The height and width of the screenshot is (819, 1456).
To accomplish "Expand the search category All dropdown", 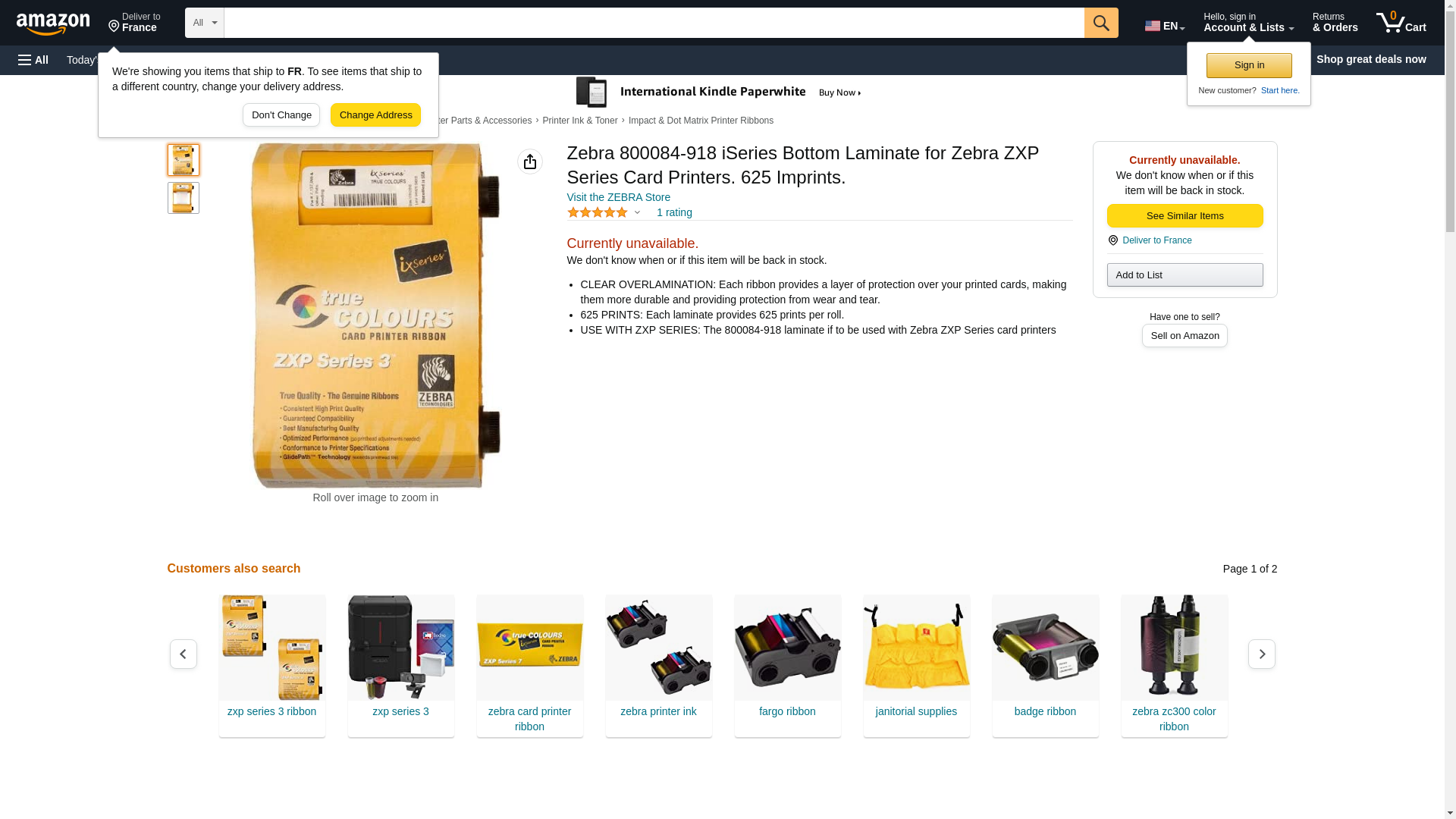I will tap(205, 23).
